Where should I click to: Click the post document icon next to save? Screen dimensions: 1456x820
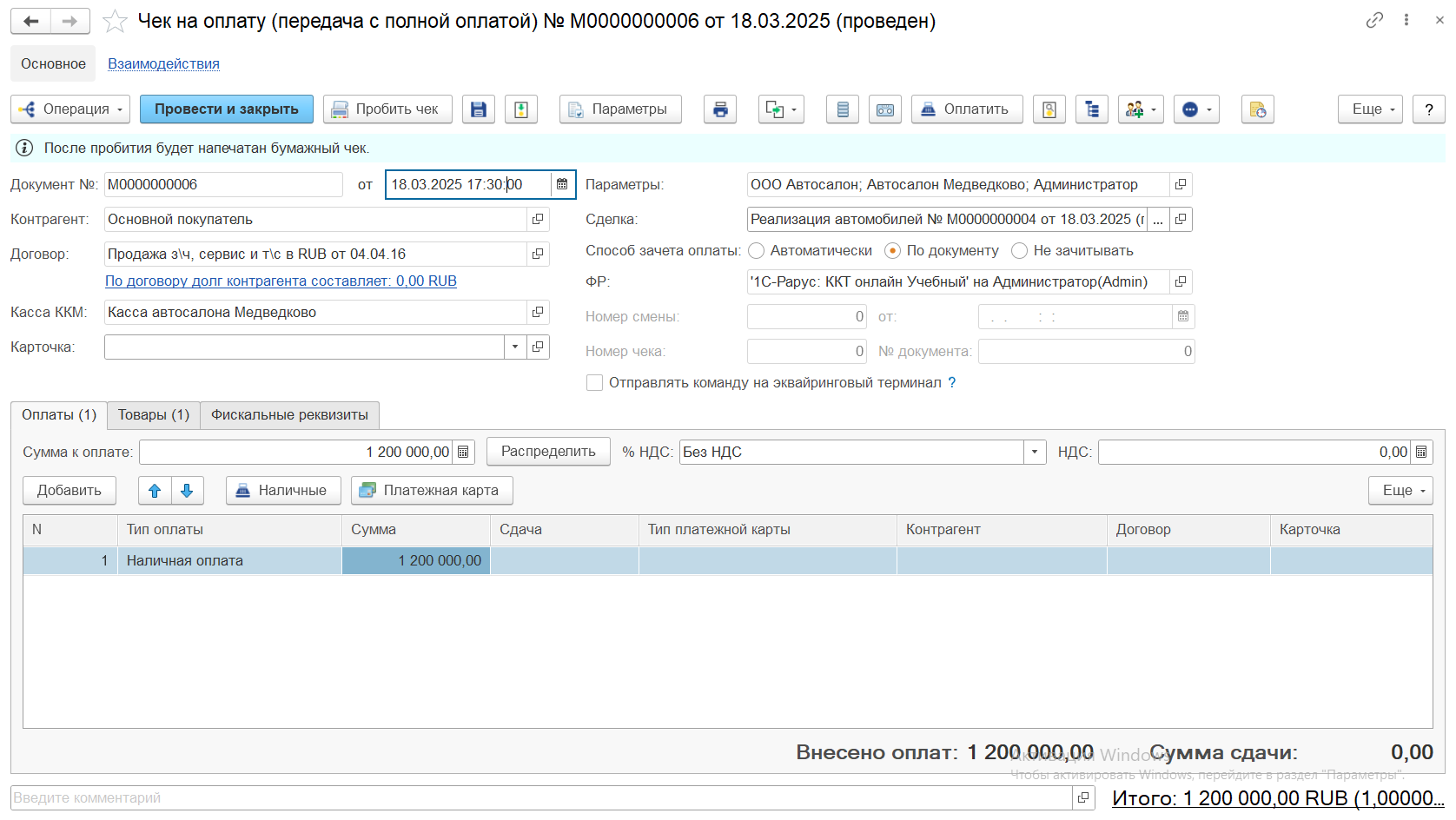521,109
